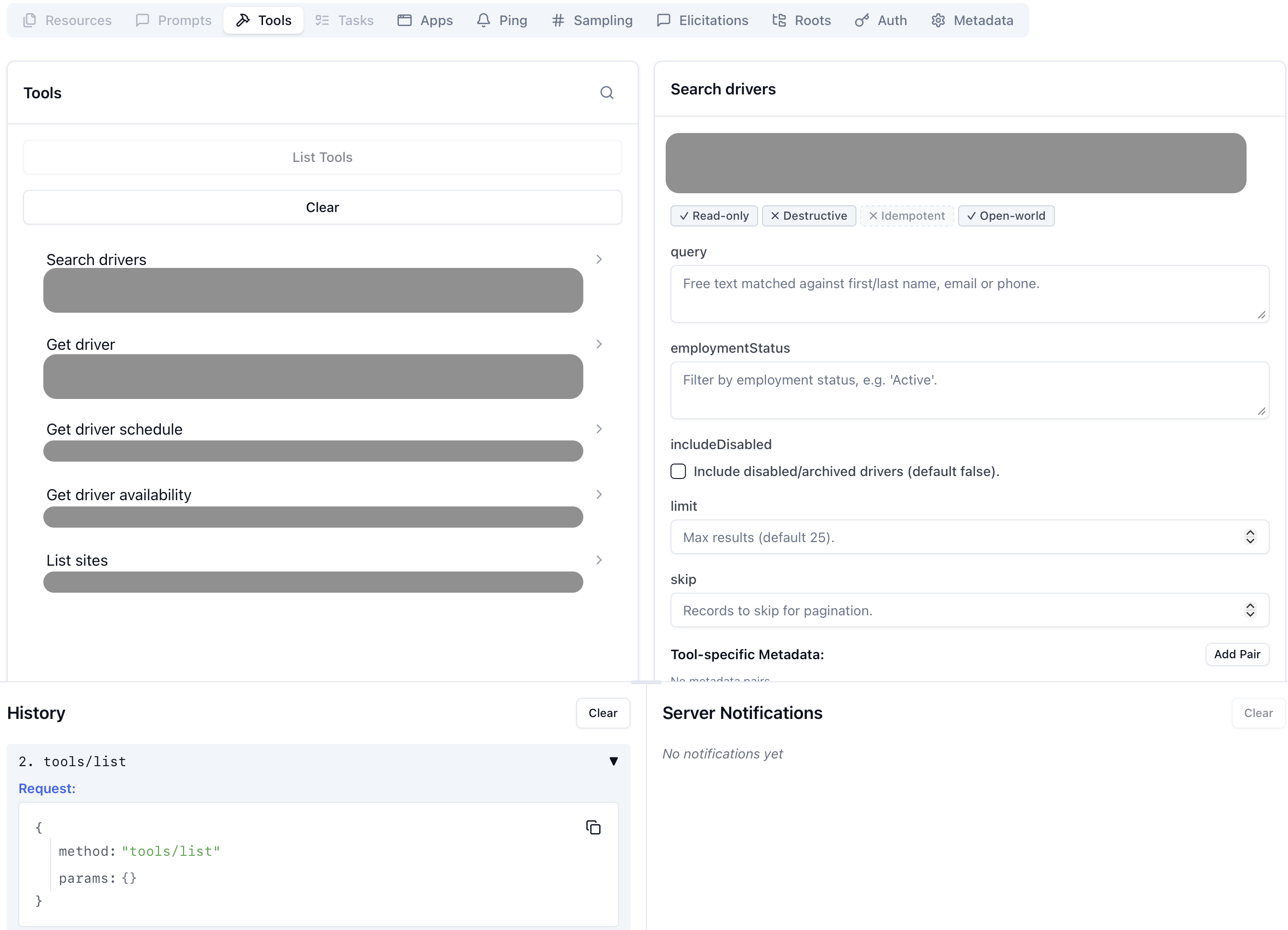
Task: Click the Read-only annotation badge
Action: pyautogui.click(x=714, y=216)
